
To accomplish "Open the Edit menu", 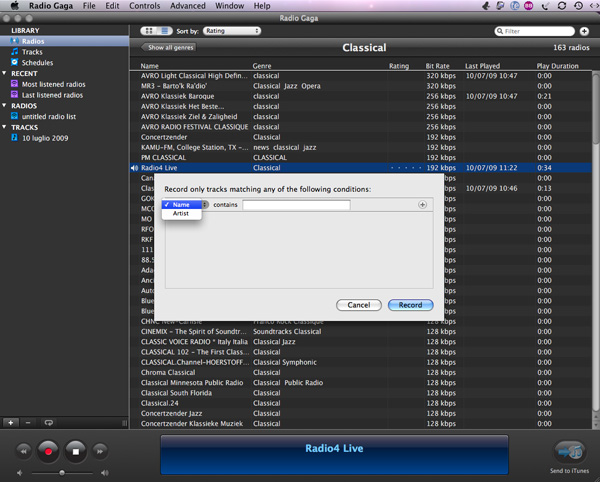I will coord(112,6).
